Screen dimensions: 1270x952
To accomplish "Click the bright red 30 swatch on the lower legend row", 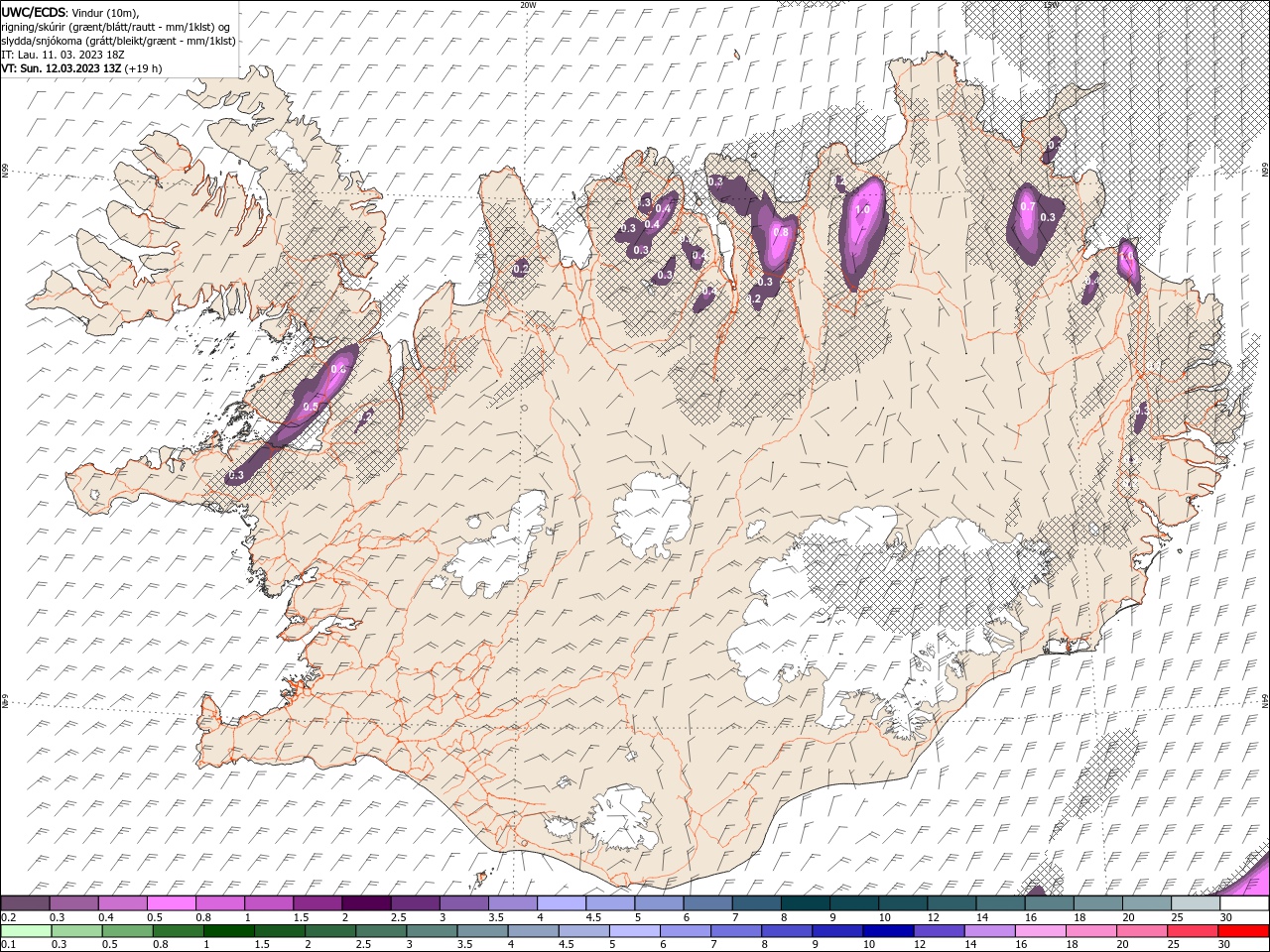I will [1242, 931].
